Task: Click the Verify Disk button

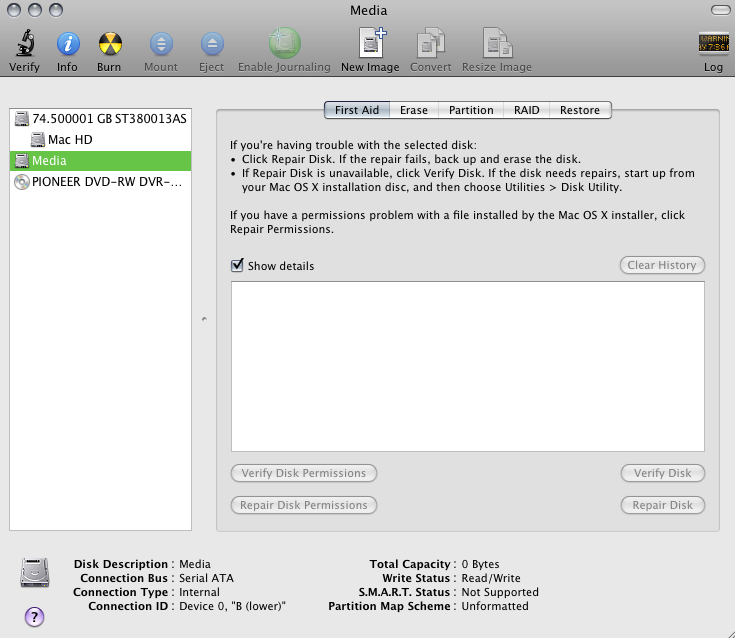Action: pos(662,473)
